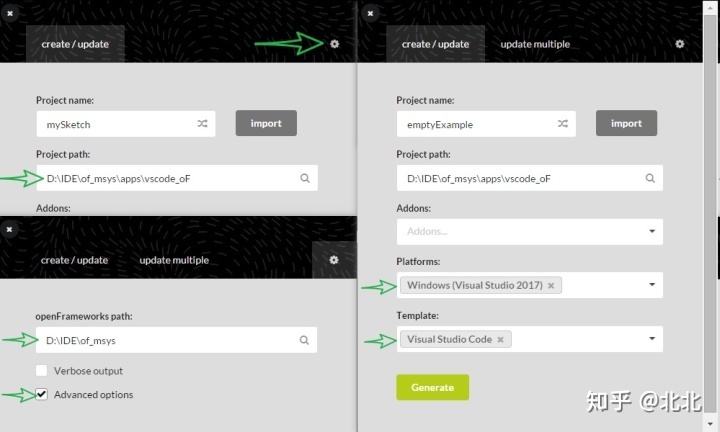Browse project path in mySketch panel

(305, 178)
